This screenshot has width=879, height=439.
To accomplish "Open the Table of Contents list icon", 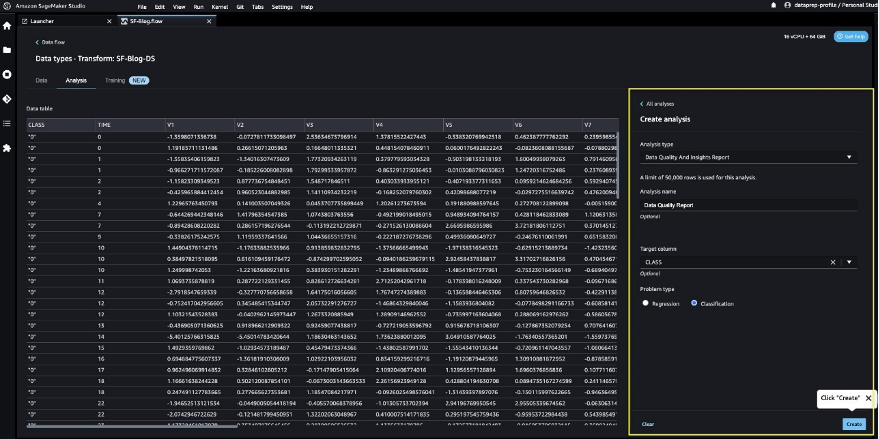I will click(x=7, y=123).
